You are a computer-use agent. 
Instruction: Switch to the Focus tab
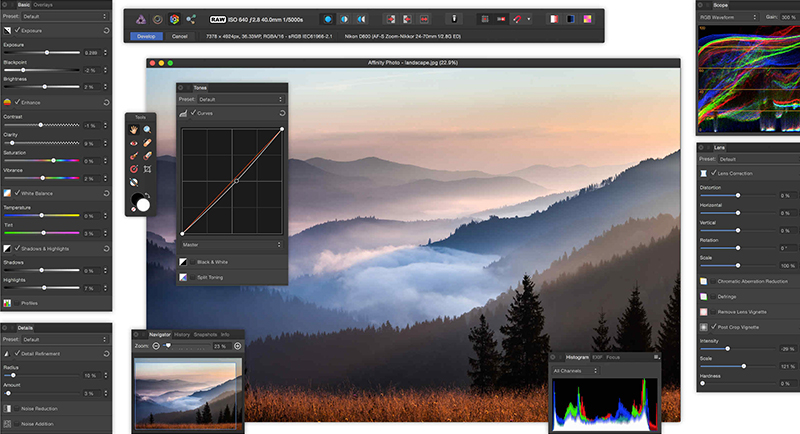click(613, 357)
